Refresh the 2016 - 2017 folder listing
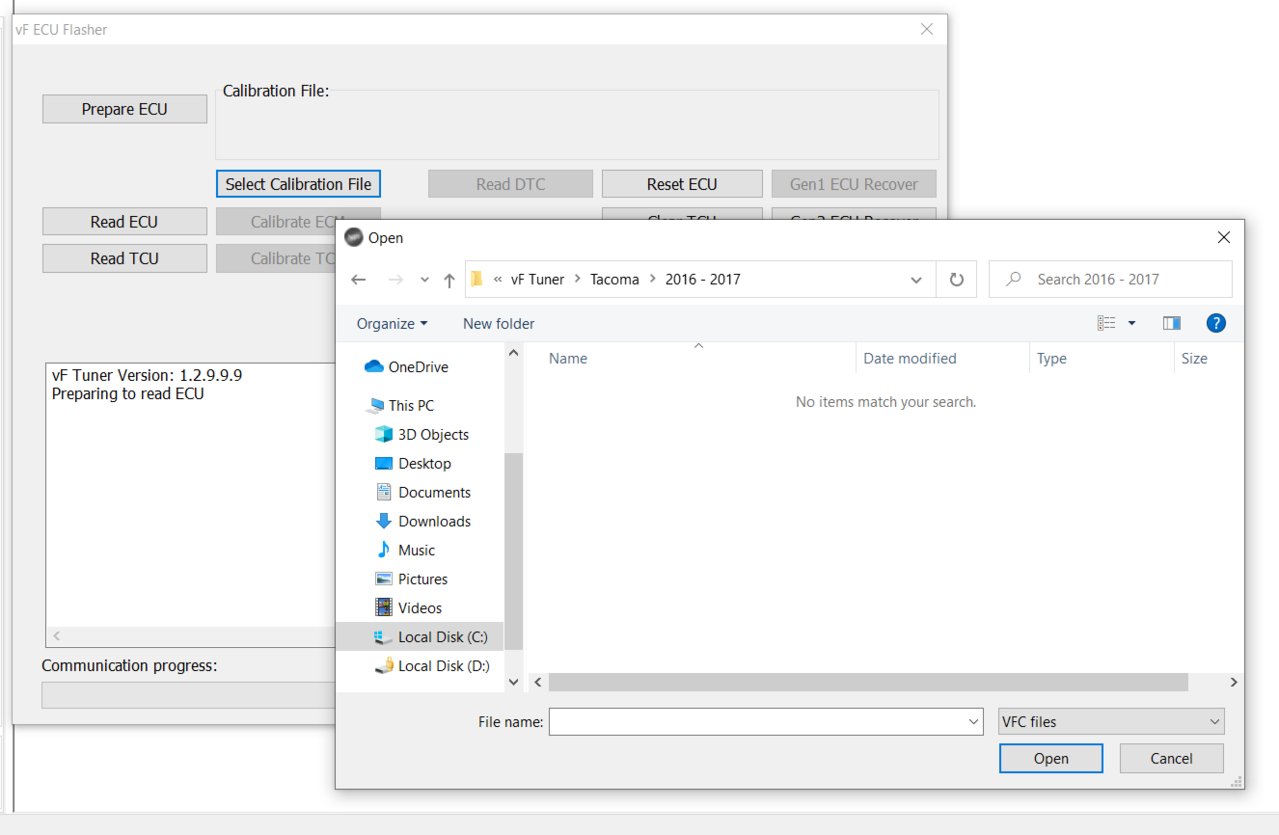The height and width of the screenshot is (835, 1279). [957, 280]
